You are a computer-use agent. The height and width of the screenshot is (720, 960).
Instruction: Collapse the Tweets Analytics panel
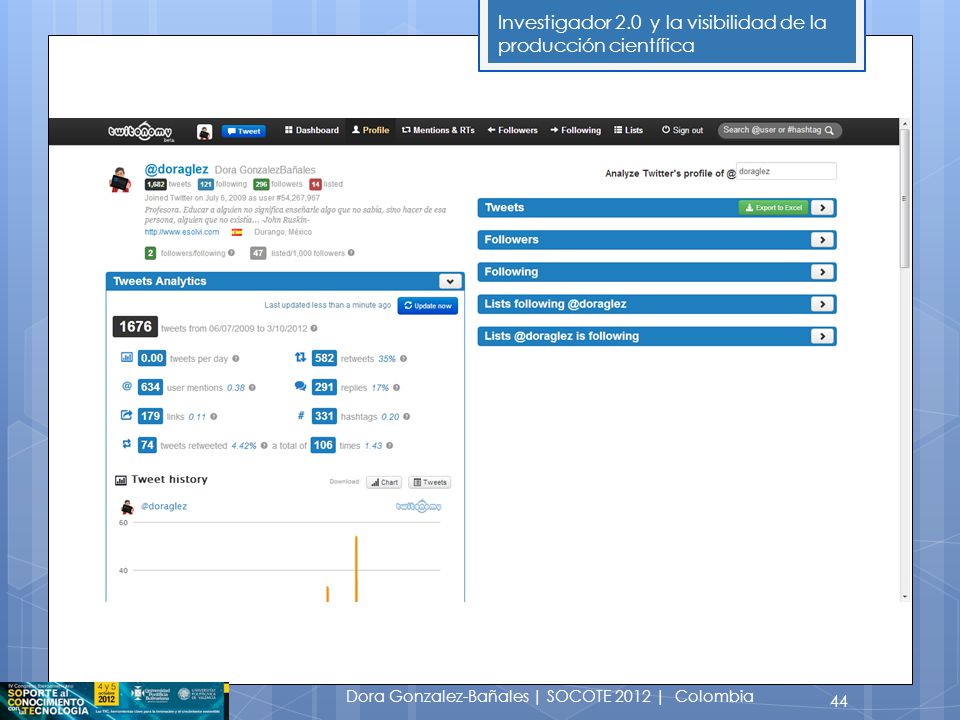pyautogui.click(x=450, y=281)
